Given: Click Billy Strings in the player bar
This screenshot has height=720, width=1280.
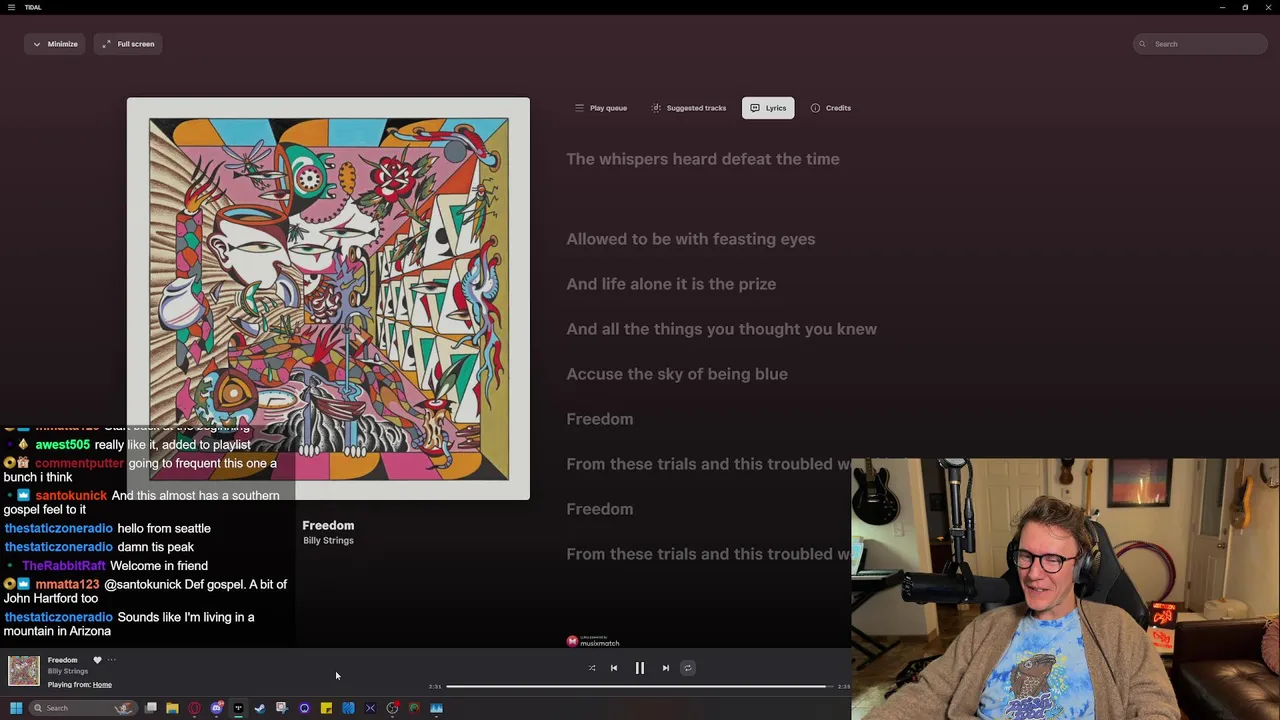Looking at the screenshot, I should tap(68, 671).
